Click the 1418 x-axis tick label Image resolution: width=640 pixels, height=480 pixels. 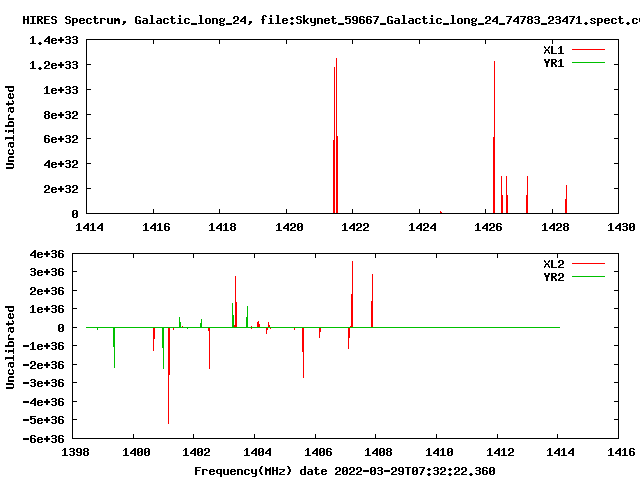(222, 227)
